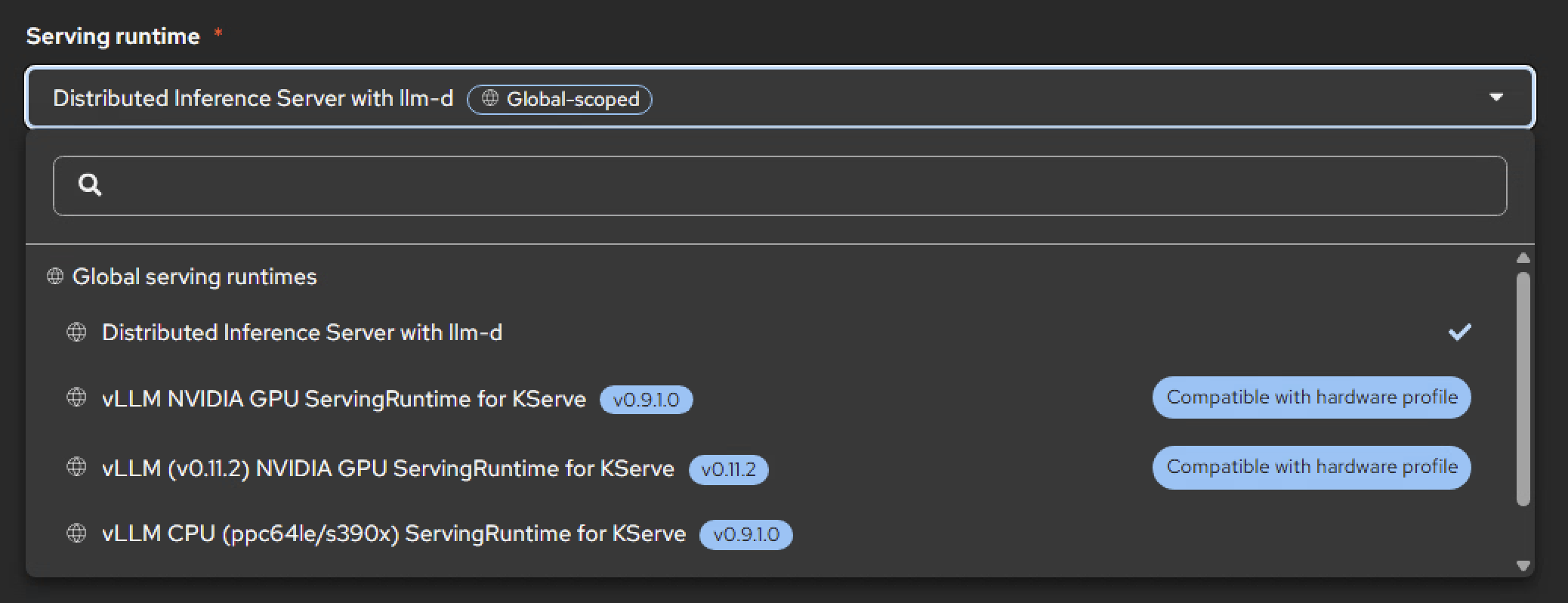This screenshot has width=1568, height=603.
Task: Click the Global-scoped label in selected field
Action: (x=572, y=99)
